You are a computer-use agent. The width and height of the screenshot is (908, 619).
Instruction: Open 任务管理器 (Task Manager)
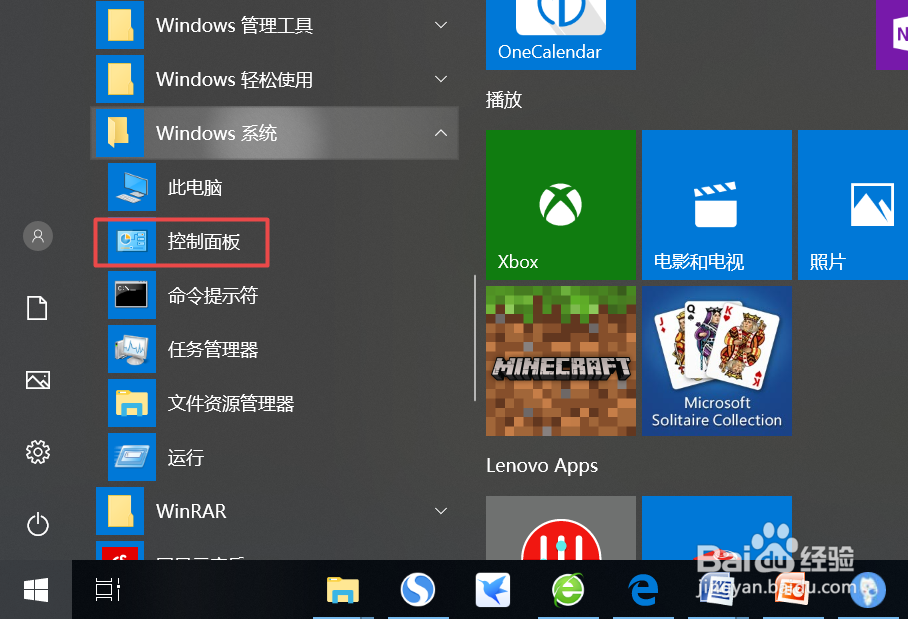pyautogui.click(x=277, y=349)
